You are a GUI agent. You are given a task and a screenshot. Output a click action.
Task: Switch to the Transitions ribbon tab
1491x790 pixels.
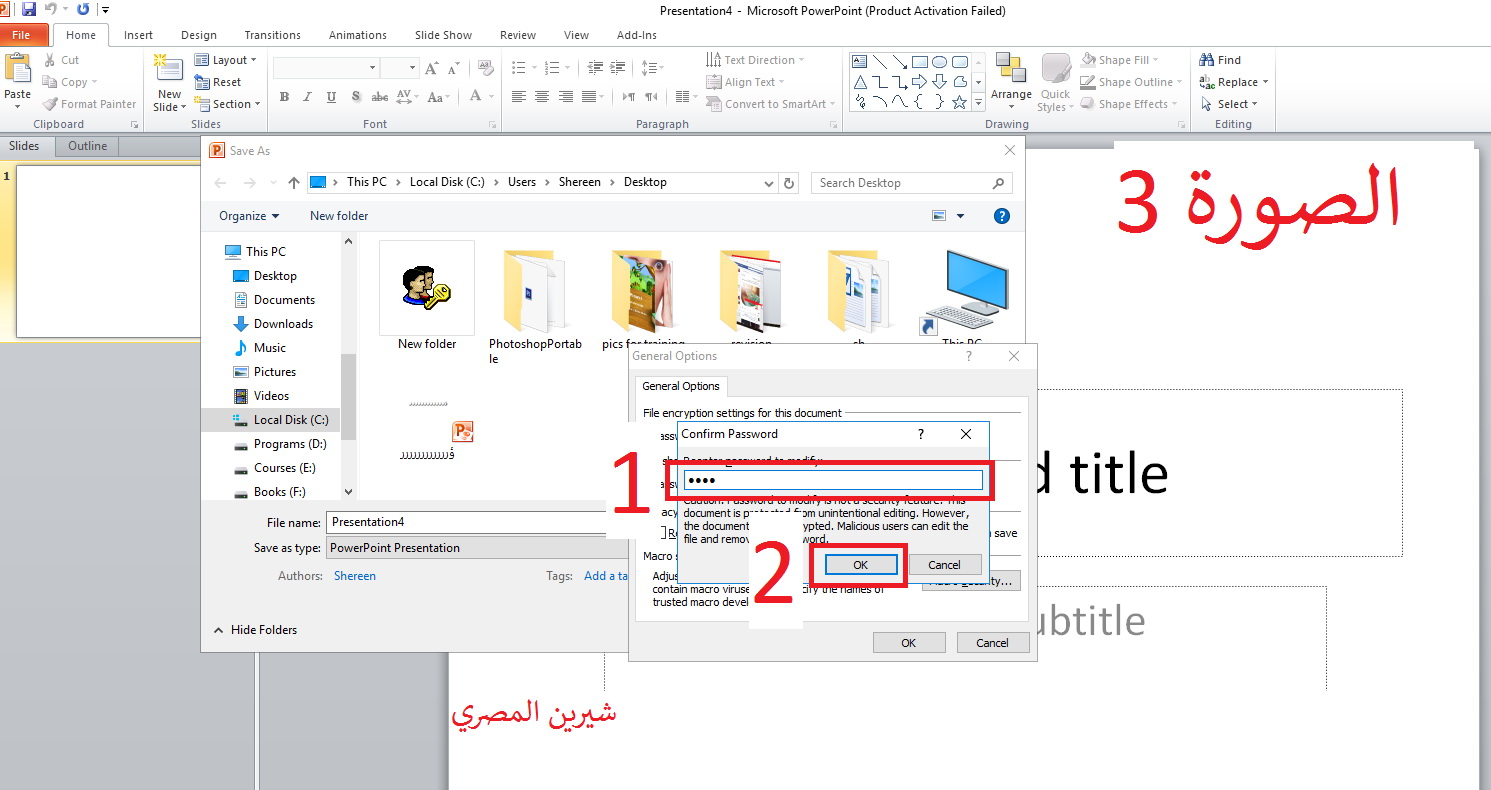tap(272, 35)
